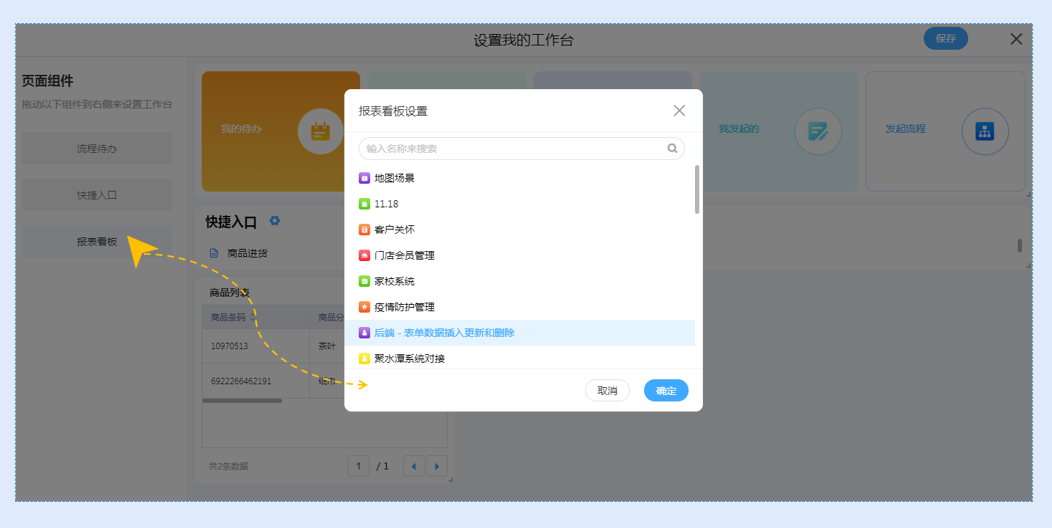Click the dialog list scrollbar thumb
This screenshot has height=528, width=1052.
click(x=697, y=189)
